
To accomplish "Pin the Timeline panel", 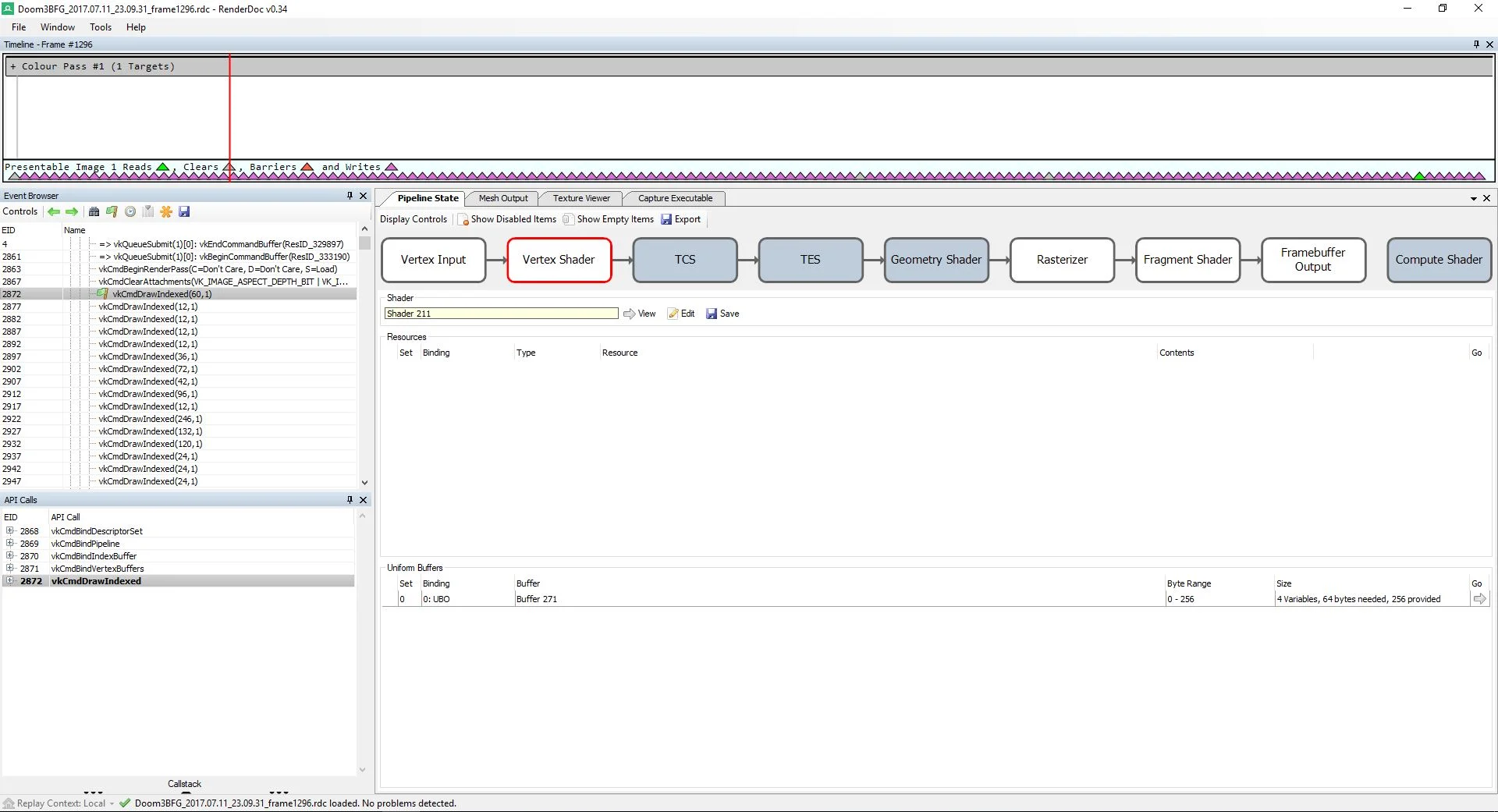I will coord(1476,44).
